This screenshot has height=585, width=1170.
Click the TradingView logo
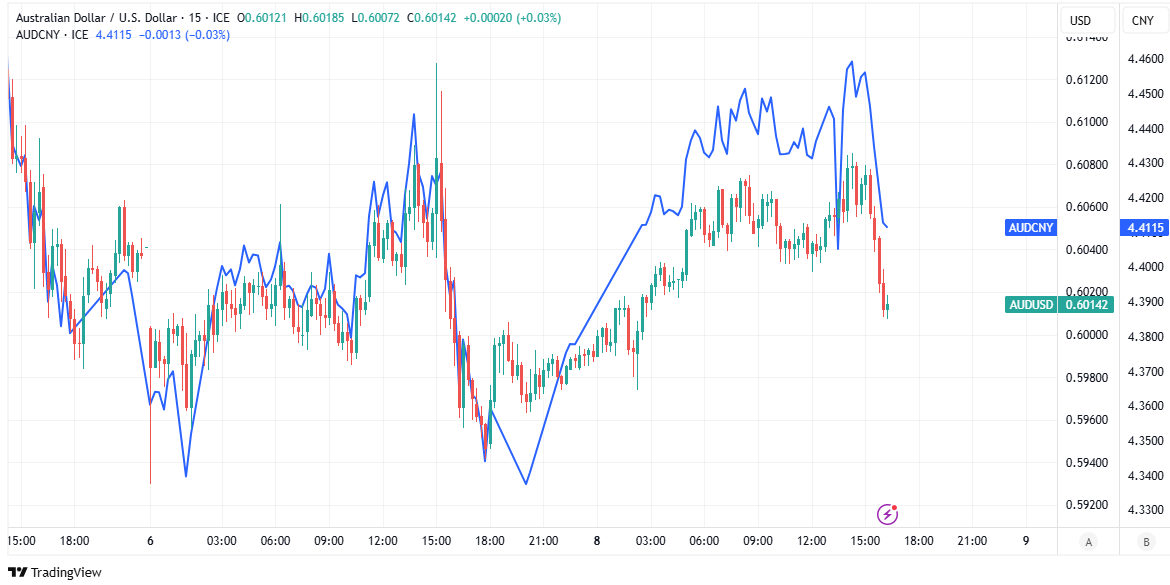pos(17,572)
